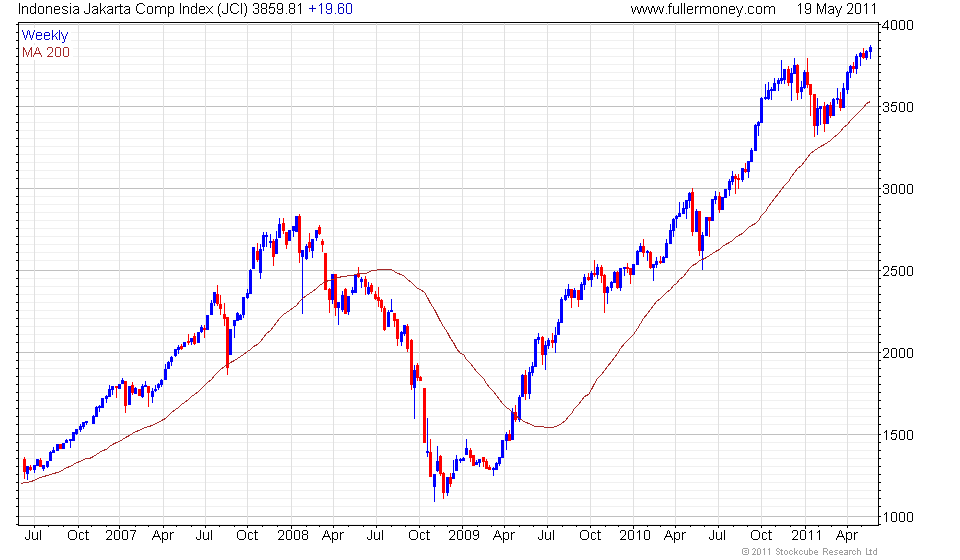Click the 1500 y-axis label

pyautogui.click(x=898, y=435)
